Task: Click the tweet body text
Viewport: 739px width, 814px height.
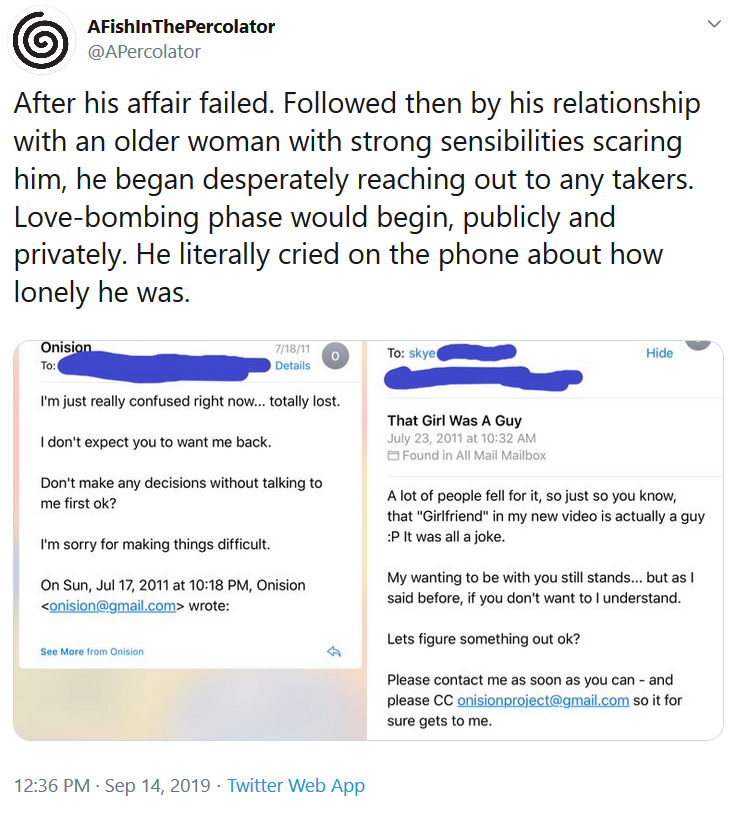Action: (x=357, y=198)
